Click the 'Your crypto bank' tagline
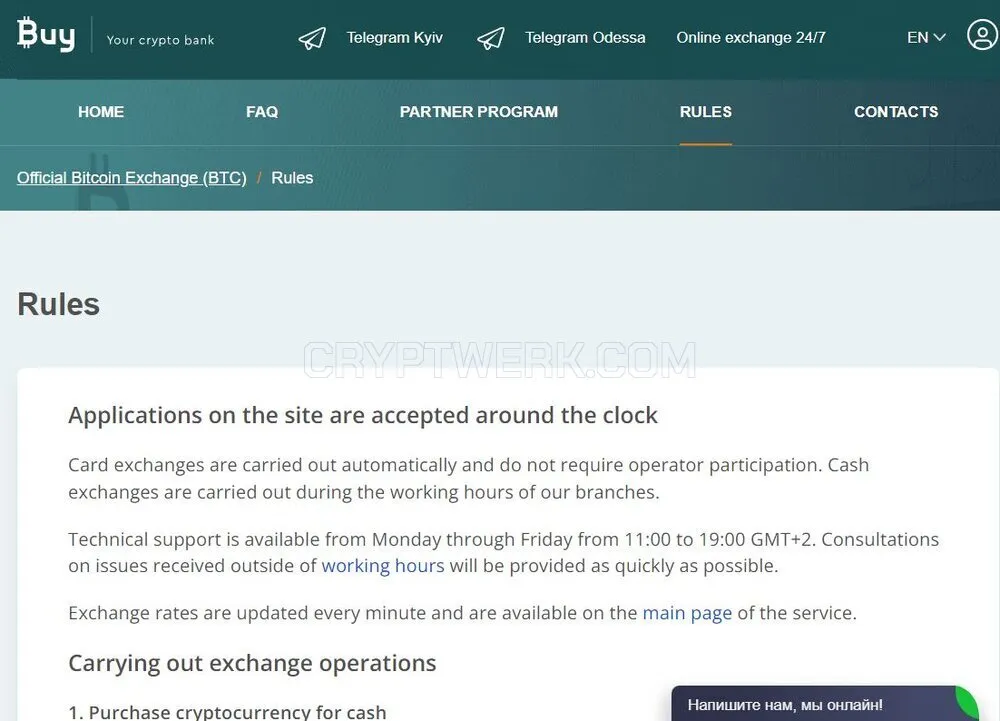This screenshot has width=1000, height=721. click(x=160, y=40)
